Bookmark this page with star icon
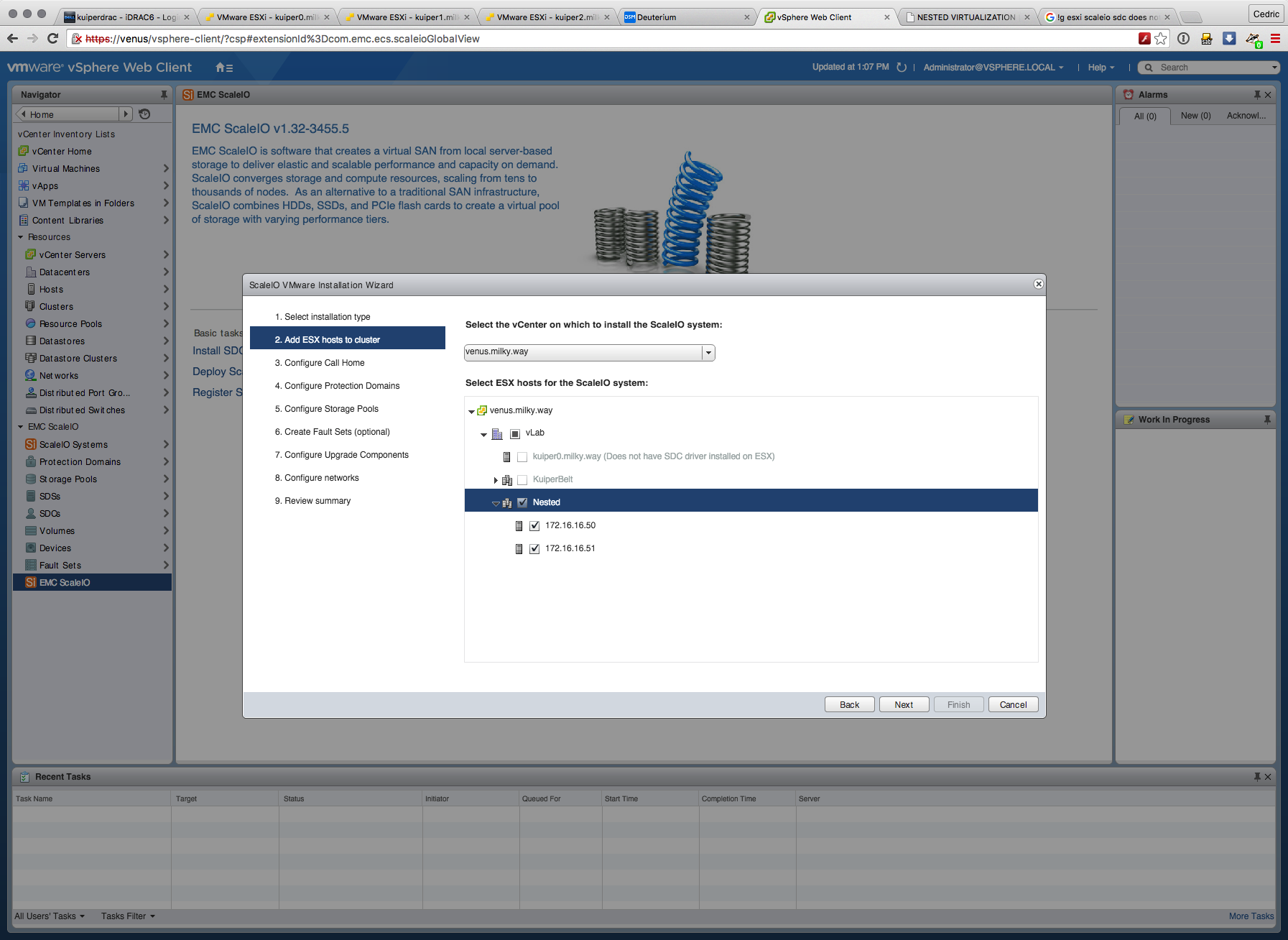The width and height of the screenshot is (1288, 940). coord(1161,39)
